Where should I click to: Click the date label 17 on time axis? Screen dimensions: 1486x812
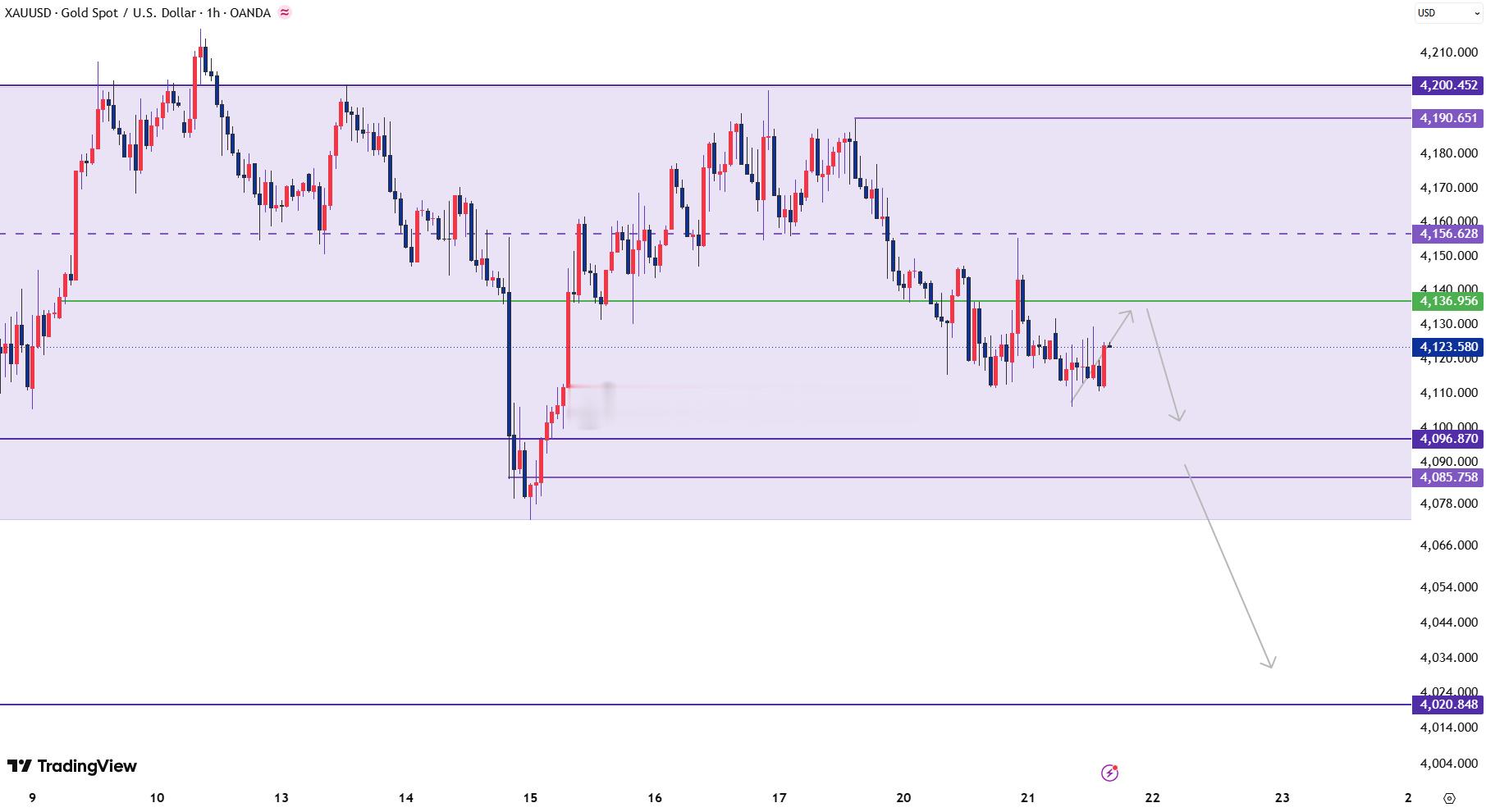pos(779,798)
